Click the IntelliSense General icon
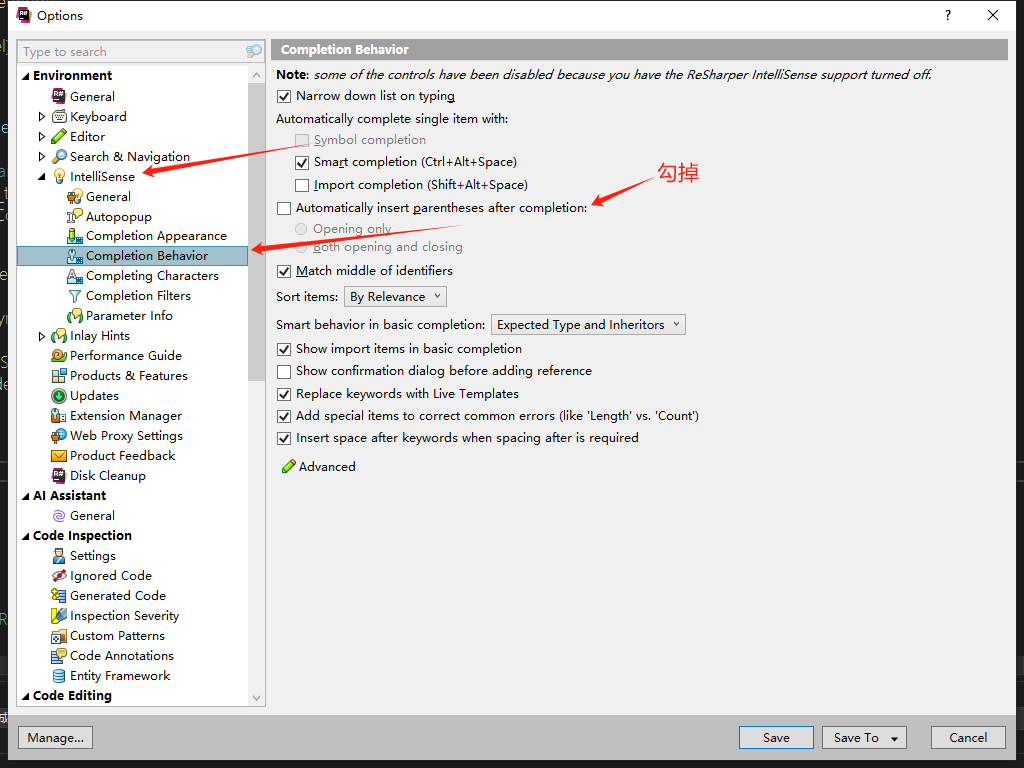The width and height of the screenshot is (1024, 768). (x=74, y=197)
